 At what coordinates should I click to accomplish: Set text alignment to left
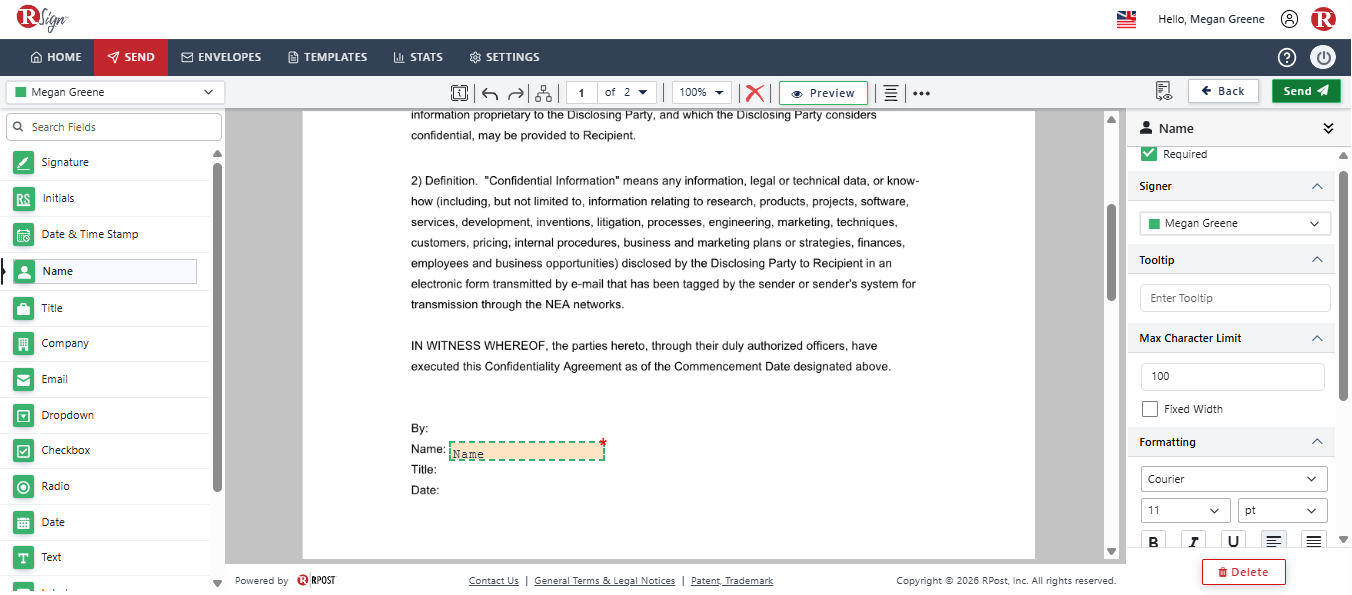pos(1274,541)
